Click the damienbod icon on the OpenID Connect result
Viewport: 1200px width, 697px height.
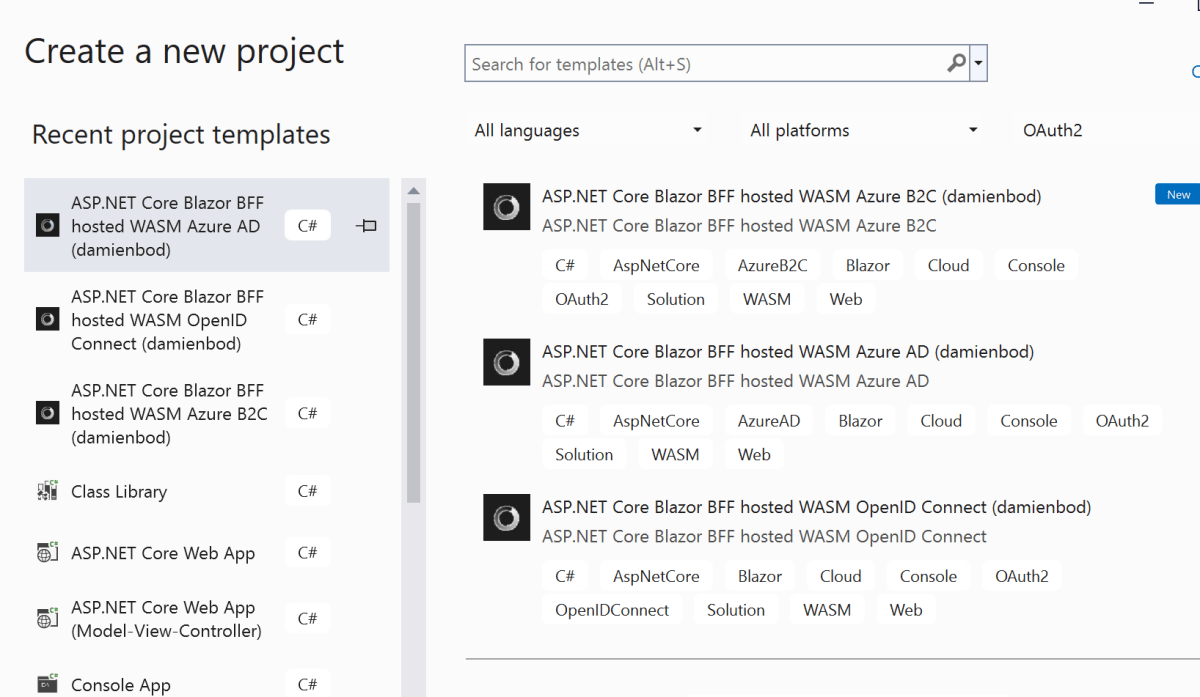[x=507, y=517]
